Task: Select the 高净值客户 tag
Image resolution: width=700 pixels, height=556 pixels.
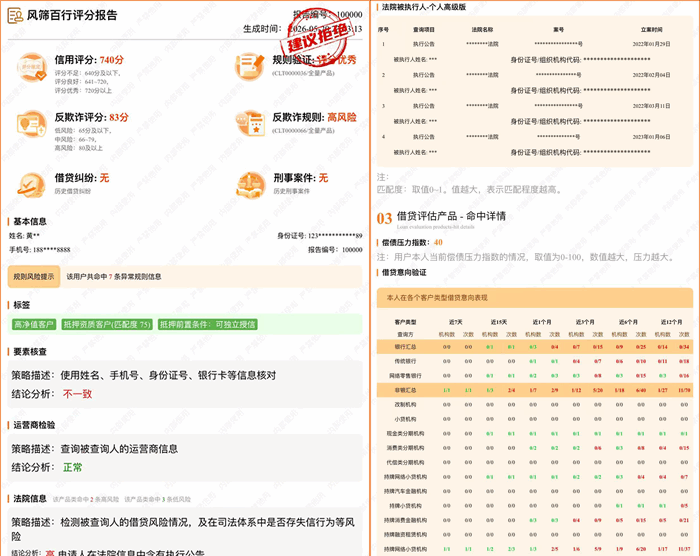Action: [34, 324]
